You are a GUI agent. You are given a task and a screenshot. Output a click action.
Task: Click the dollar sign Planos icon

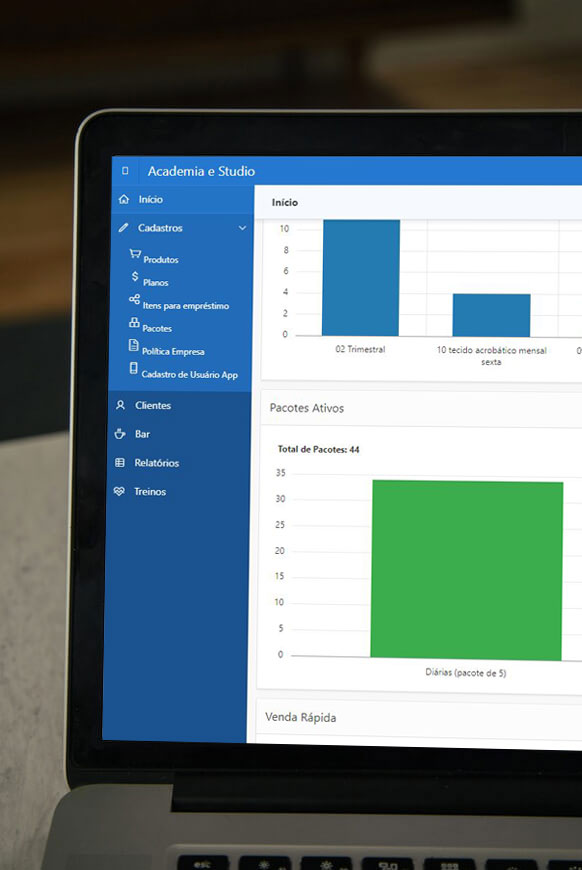135,276
